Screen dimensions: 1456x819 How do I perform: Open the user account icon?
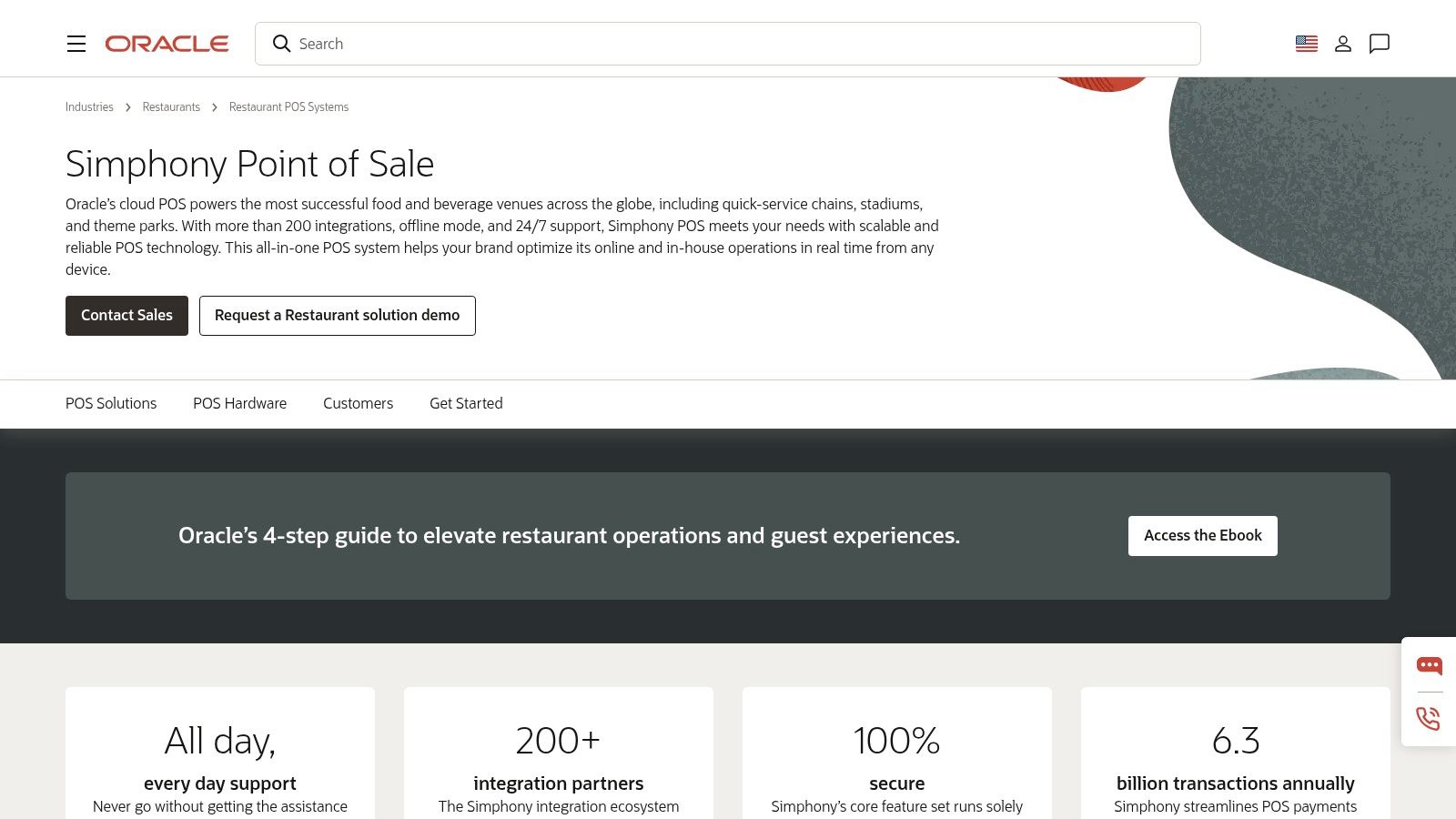[1343, 44]
